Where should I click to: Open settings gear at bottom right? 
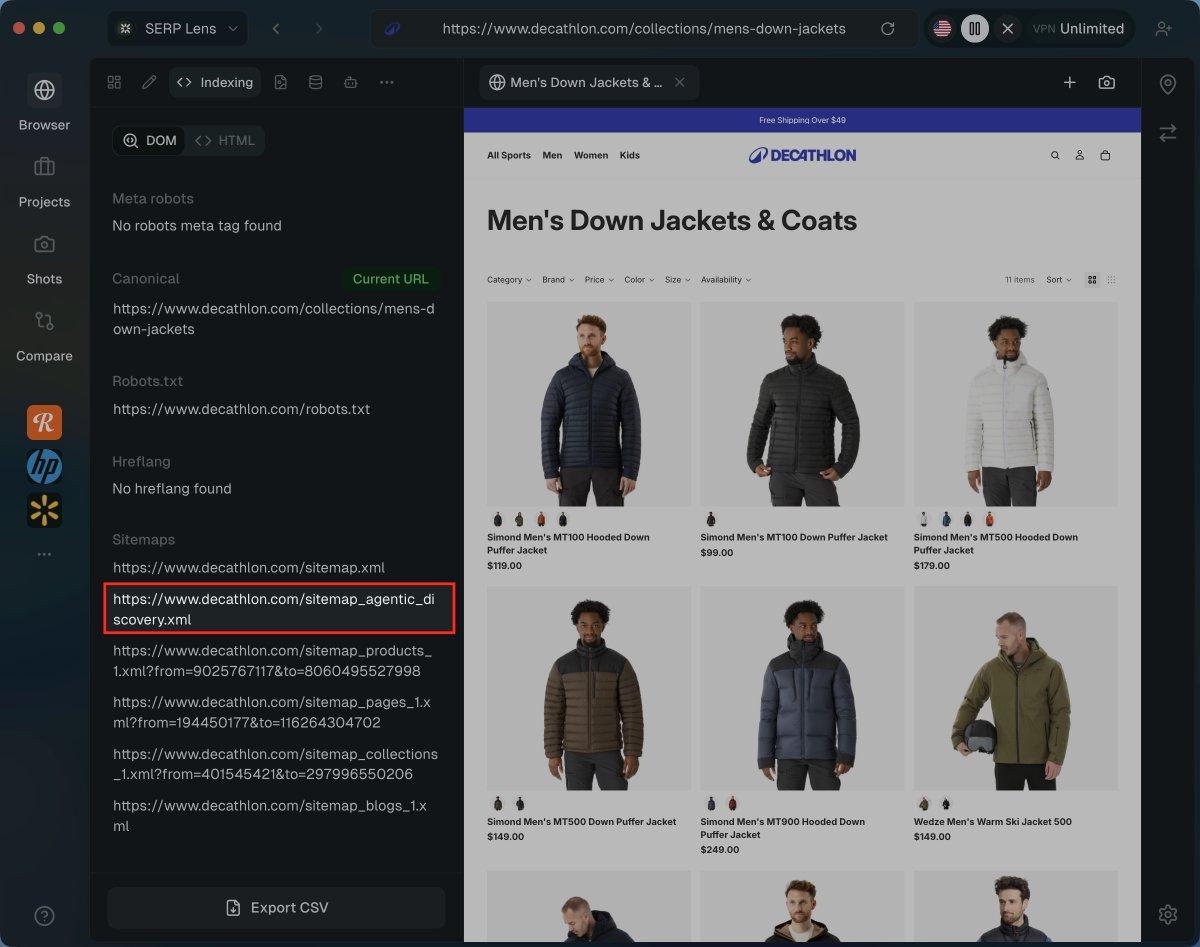pos(1167,914)
